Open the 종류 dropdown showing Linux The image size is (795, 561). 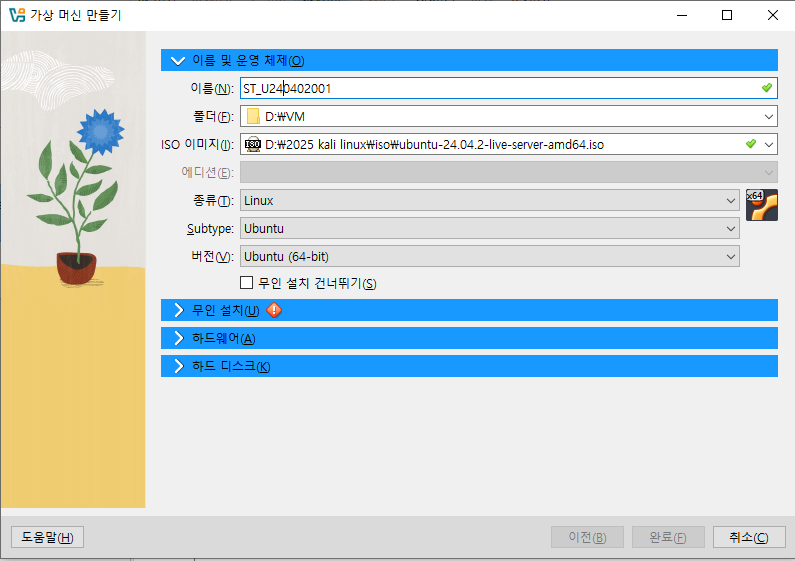(490, 200)
